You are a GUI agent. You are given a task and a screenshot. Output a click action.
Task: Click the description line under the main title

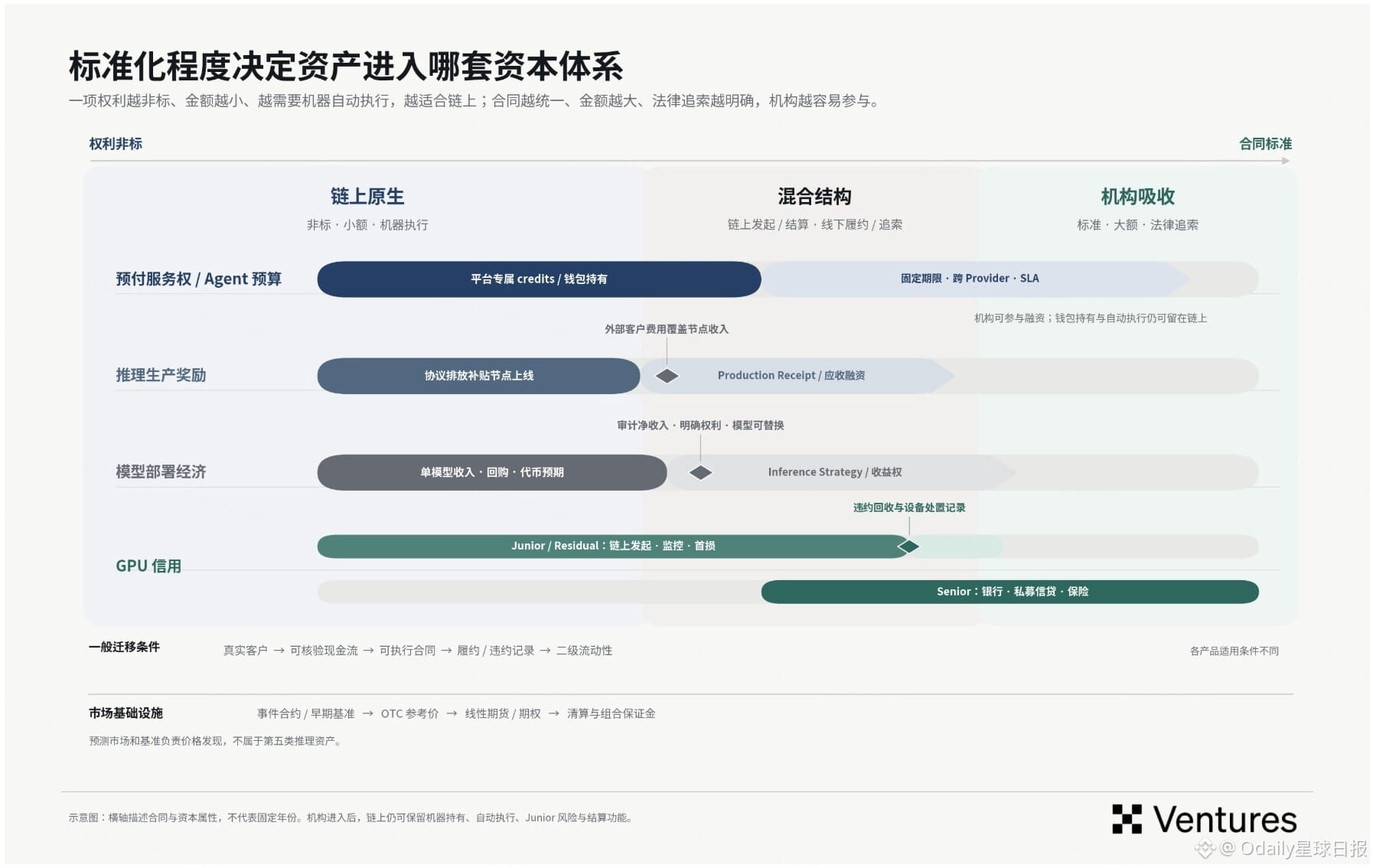pos(475,101)
